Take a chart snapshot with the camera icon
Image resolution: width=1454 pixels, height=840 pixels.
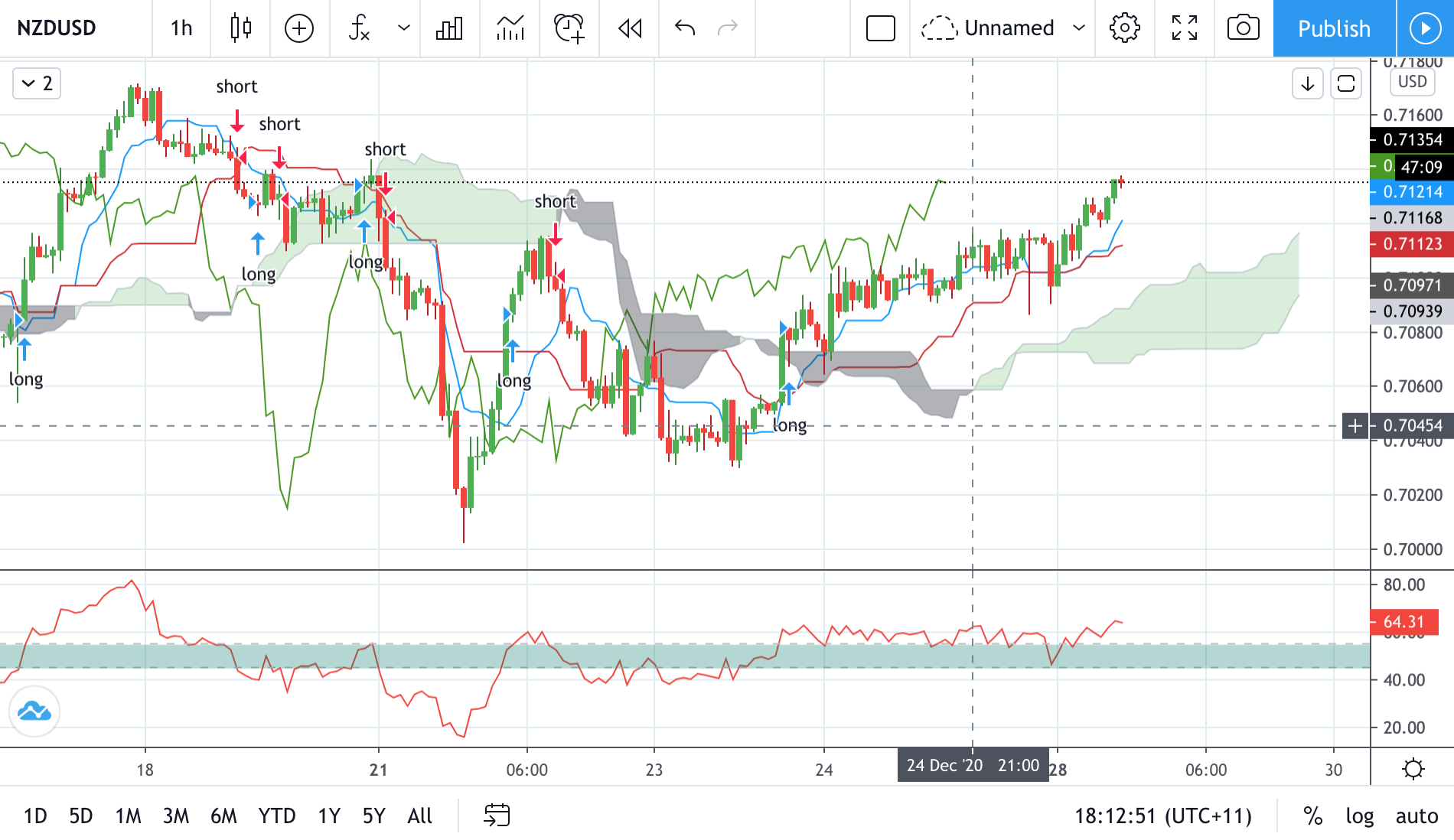(x=1244, y=28)
